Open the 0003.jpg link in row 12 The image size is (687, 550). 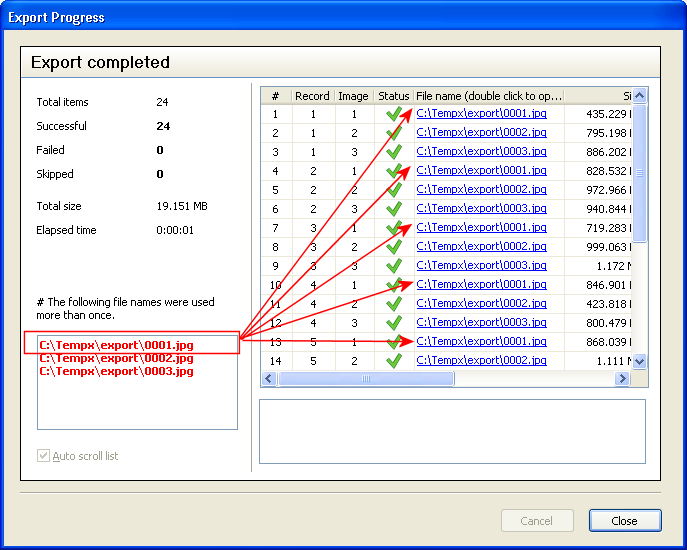pos(482,322)
